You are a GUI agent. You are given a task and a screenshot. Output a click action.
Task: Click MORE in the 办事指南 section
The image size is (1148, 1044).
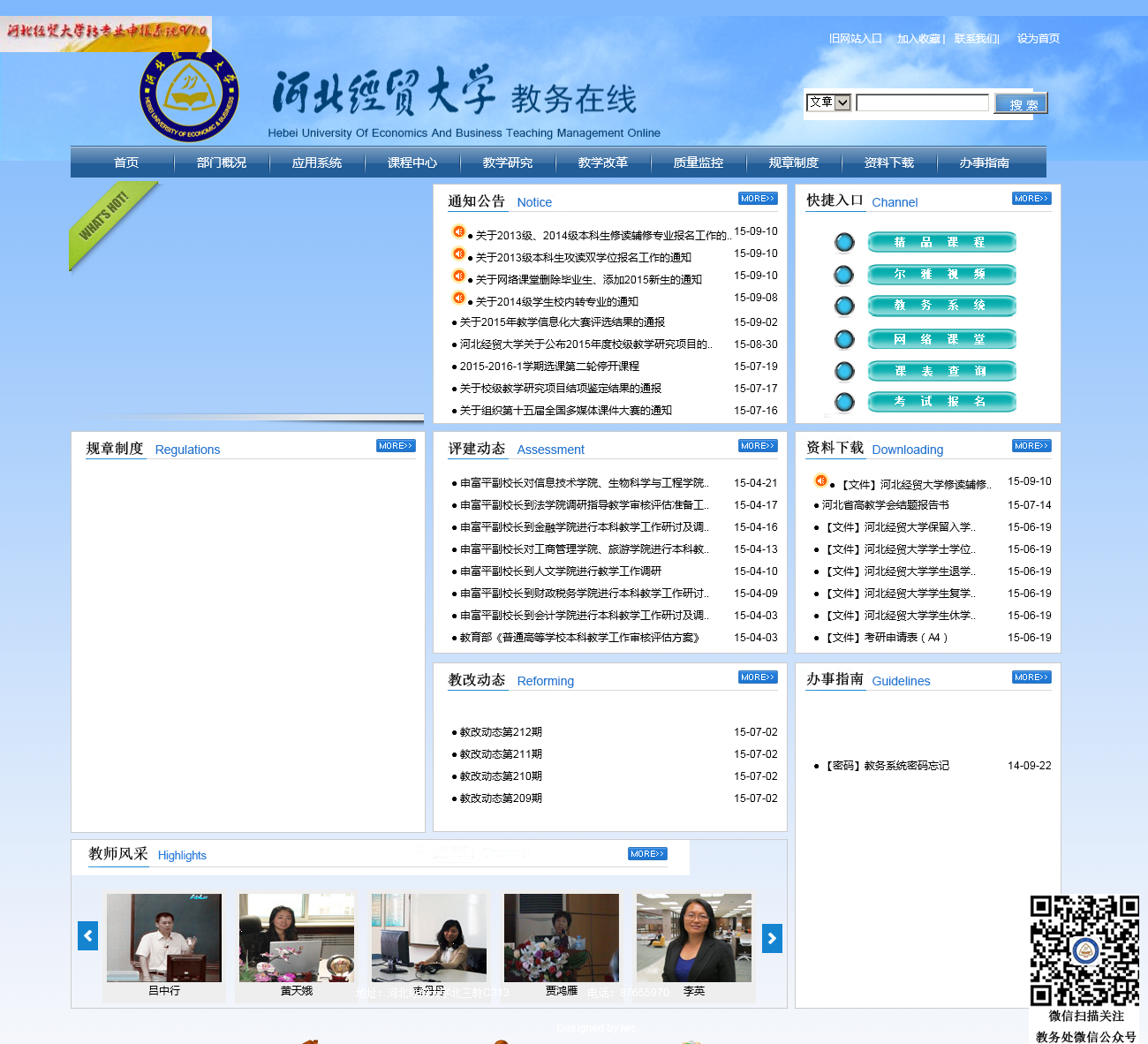pos(1031,677)
